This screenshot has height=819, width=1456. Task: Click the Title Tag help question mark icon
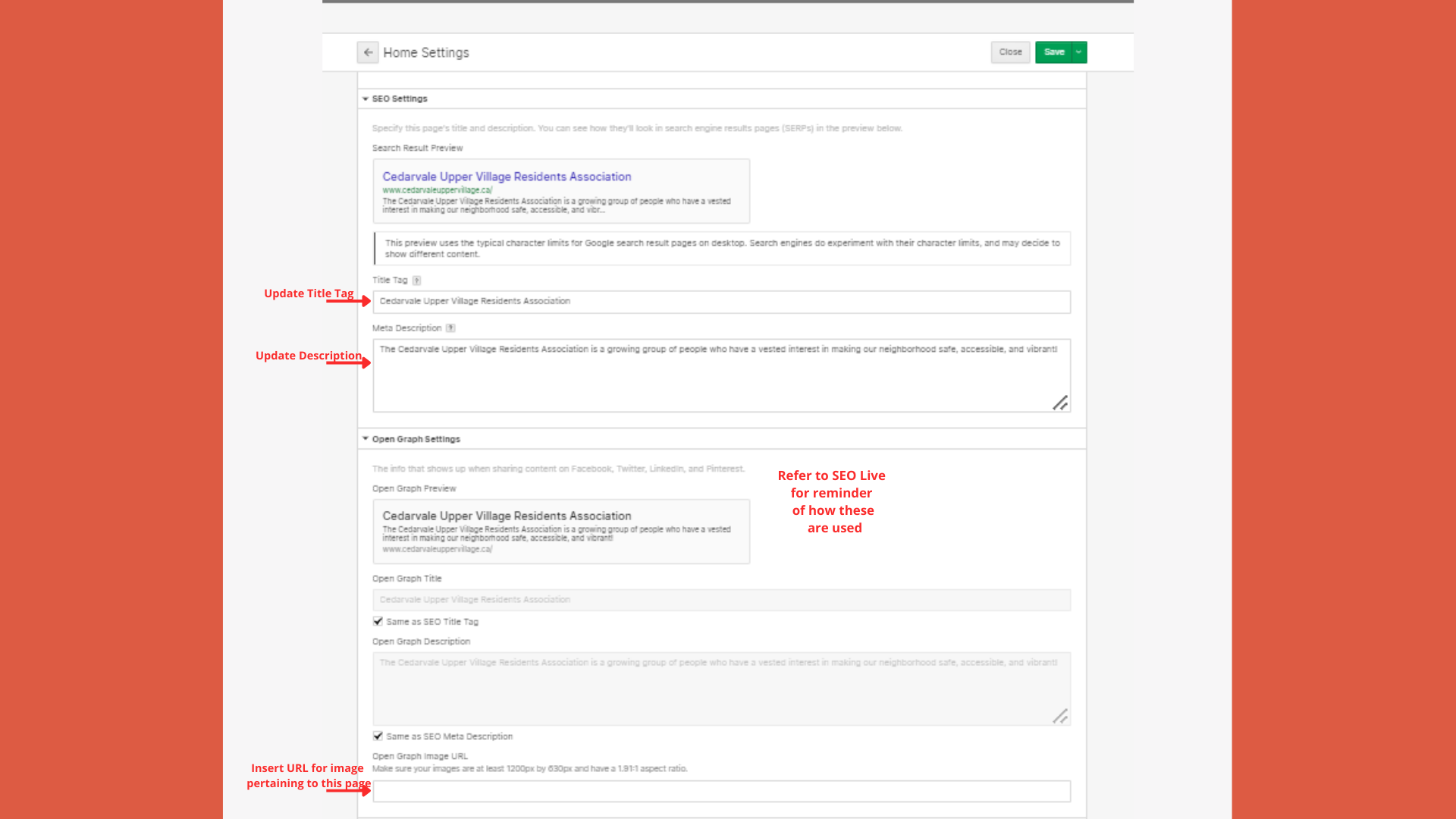[x=416, y=281]
